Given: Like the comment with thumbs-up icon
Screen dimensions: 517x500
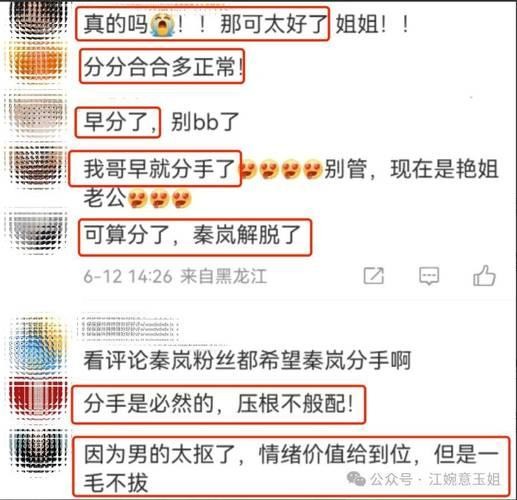Looking at the screenshot, I should (484, 275).
